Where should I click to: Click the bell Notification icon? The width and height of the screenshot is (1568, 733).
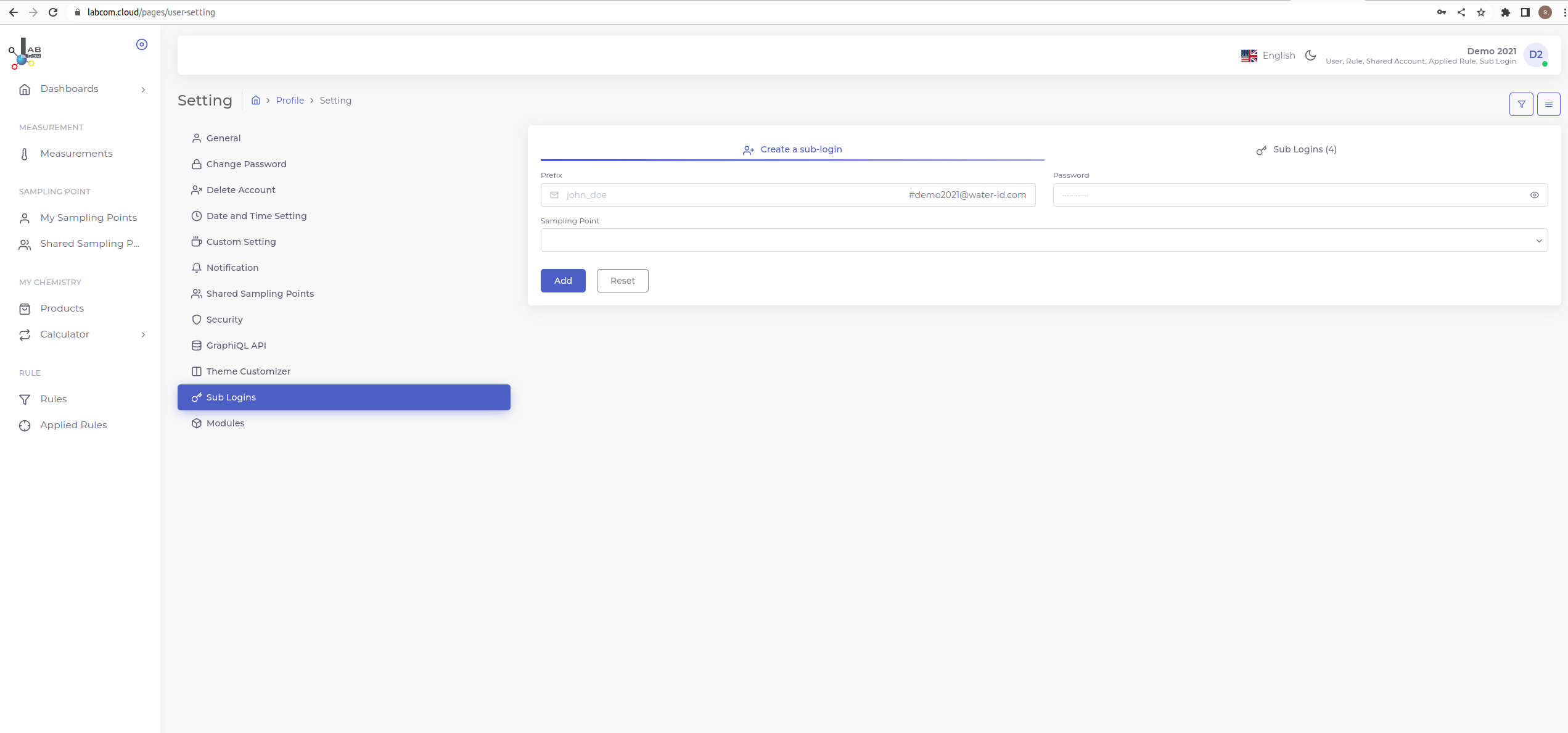tap(197, 268)
